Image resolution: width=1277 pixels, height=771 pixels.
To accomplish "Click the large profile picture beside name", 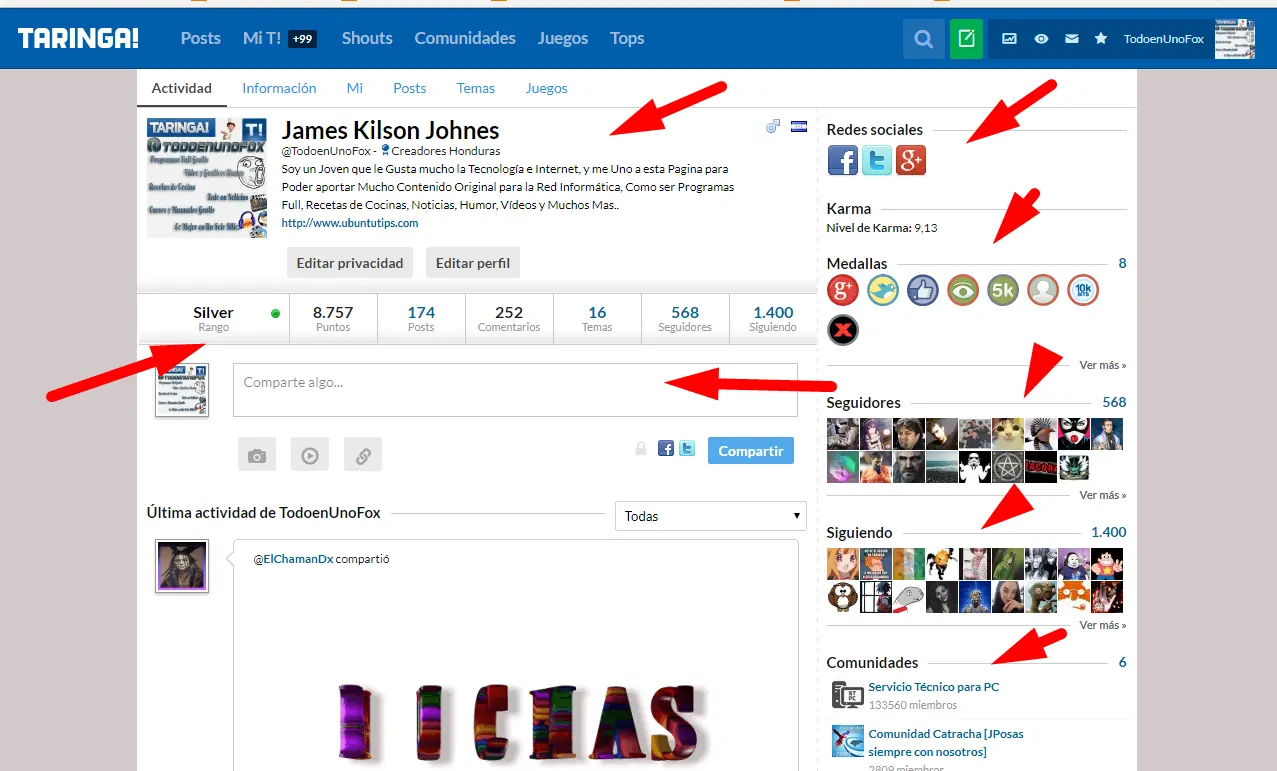I will 207,177.
